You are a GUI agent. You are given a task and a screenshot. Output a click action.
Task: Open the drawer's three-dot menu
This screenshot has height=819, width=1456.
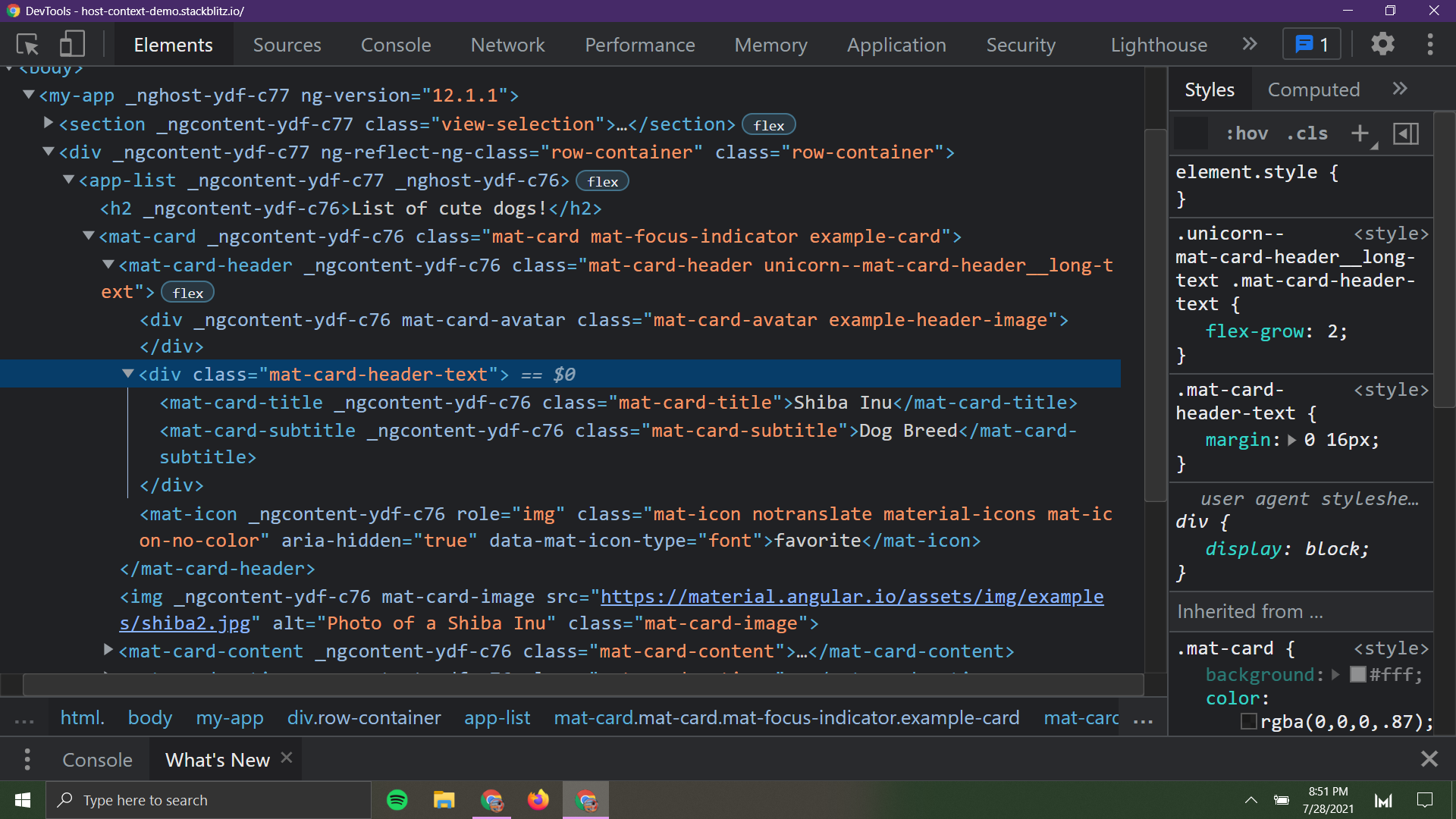tap(27, 759)
